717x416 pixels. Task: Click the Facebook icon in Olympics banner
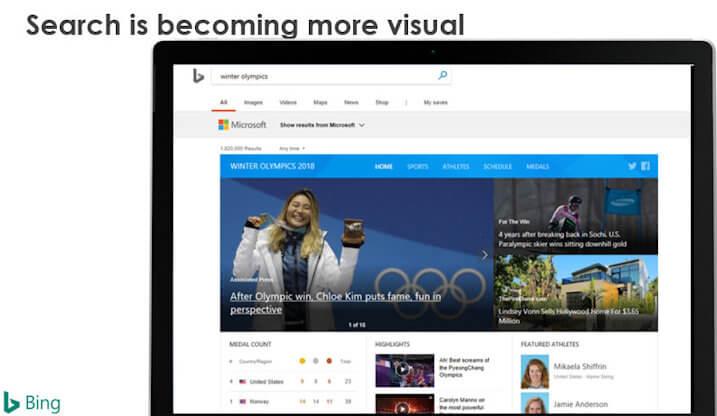click(x=646, y=166)
